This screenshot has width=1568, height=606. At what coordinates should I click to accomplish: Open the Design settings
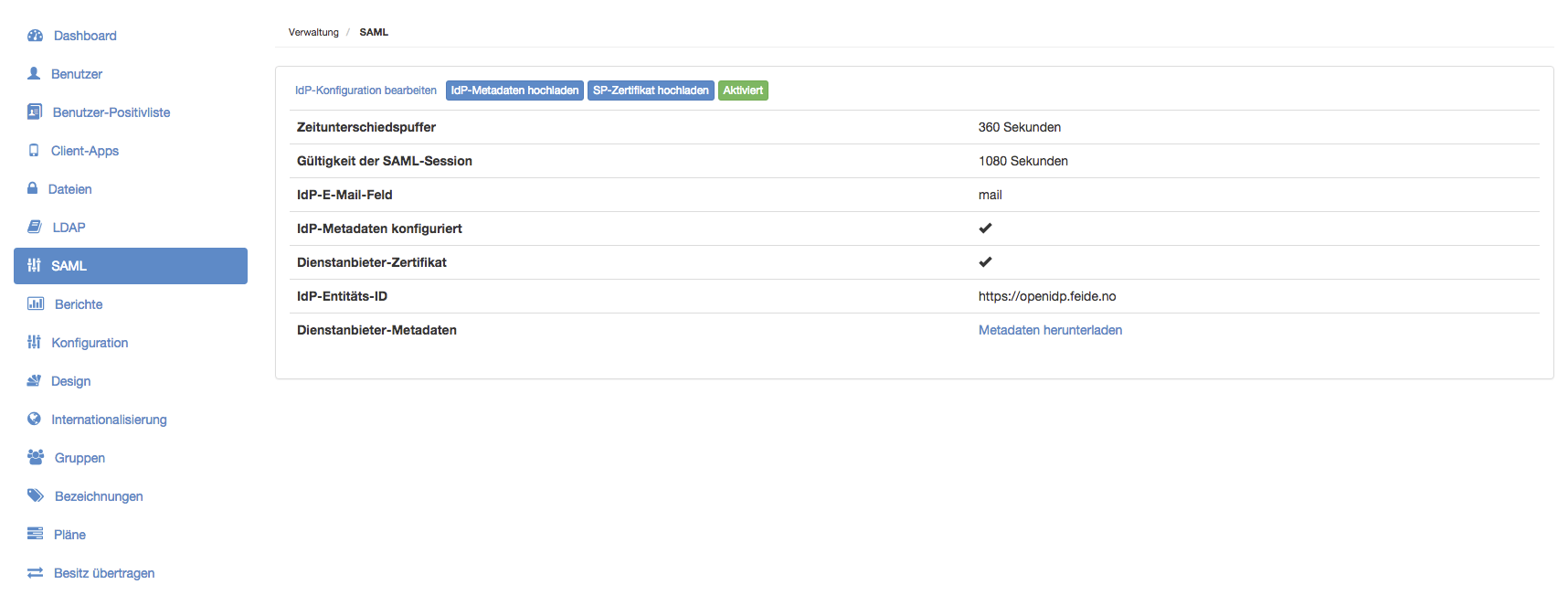click(x=70, y=381)
